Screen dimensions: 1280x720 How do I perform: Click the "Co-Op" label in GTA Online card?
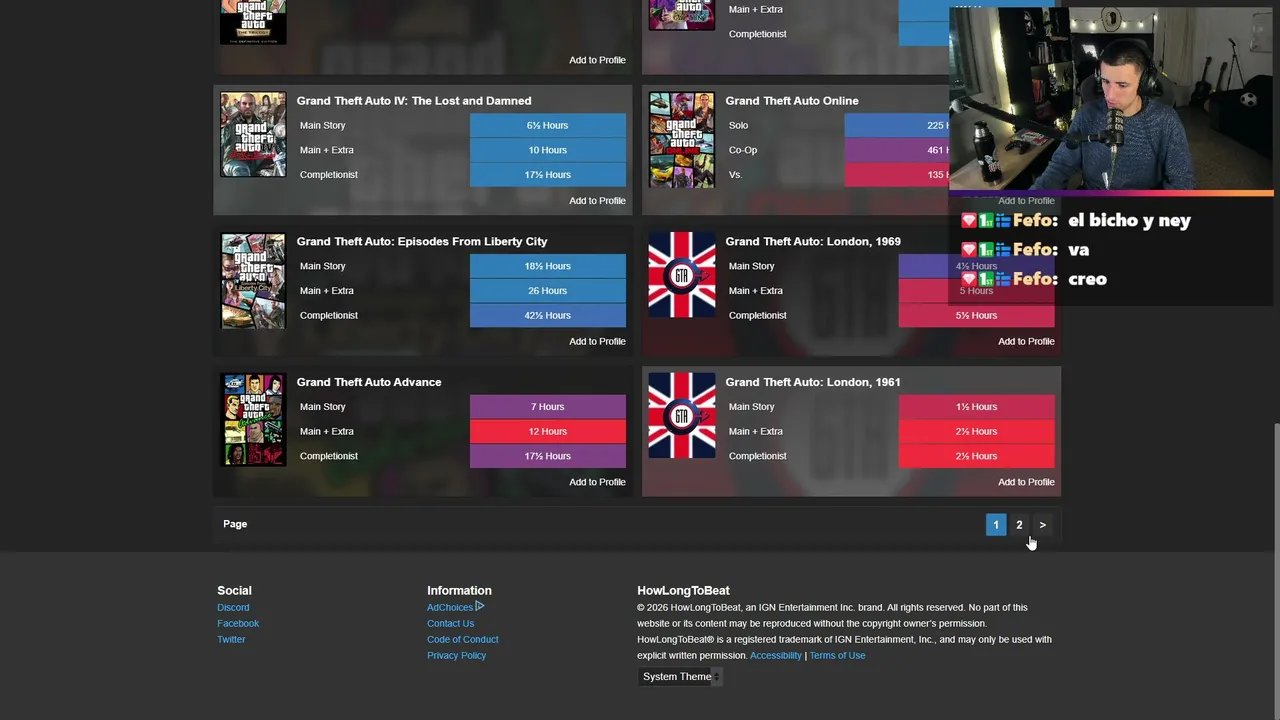tap(742, 150)
